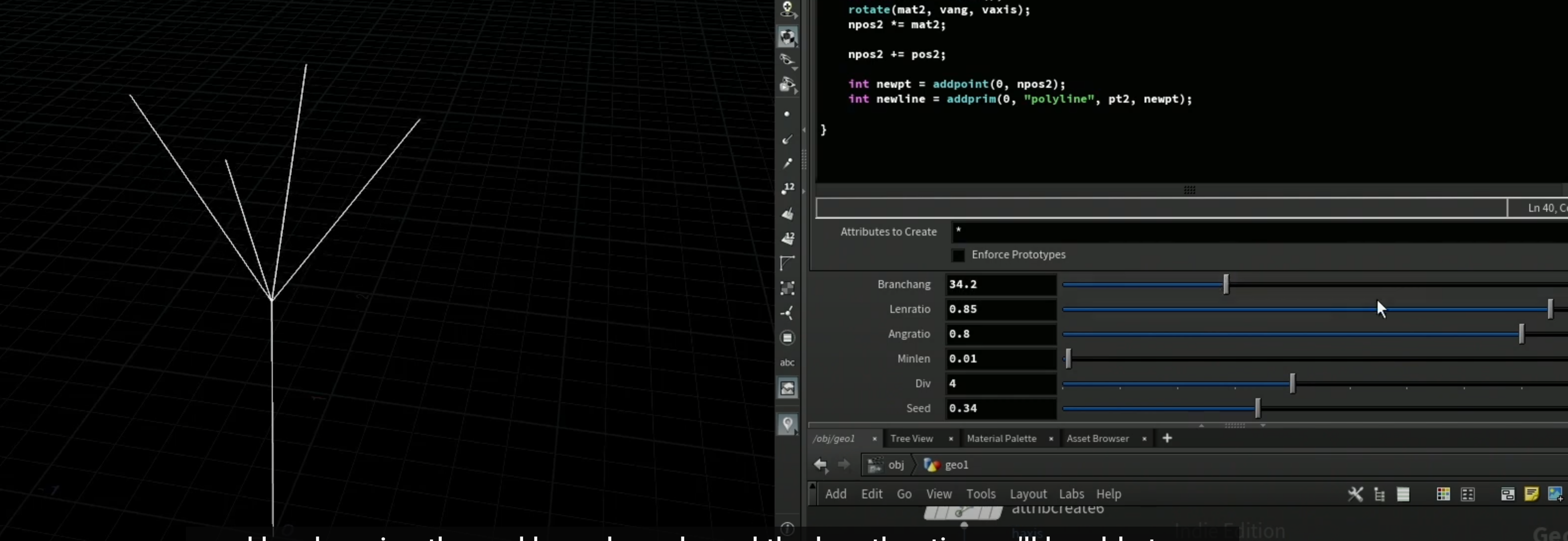Toggle the abc text display option
This screenshot has width=1568, height=541.
(x=787, y=362)
